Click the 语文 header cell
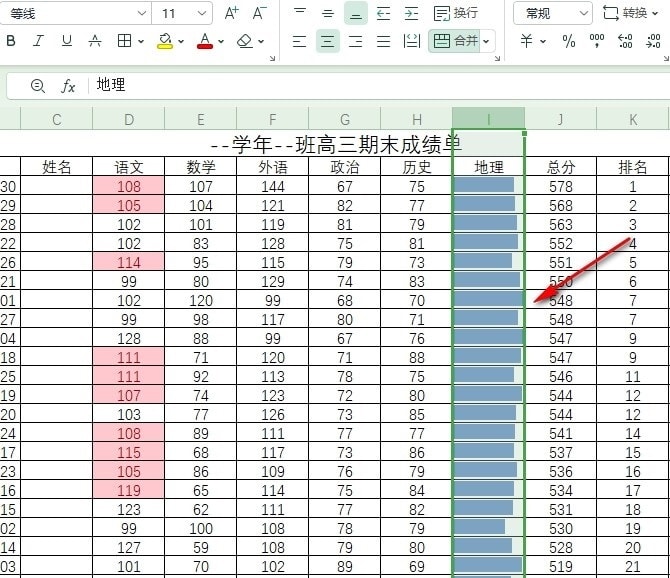 pyautogui.click(x=129, y=167)
